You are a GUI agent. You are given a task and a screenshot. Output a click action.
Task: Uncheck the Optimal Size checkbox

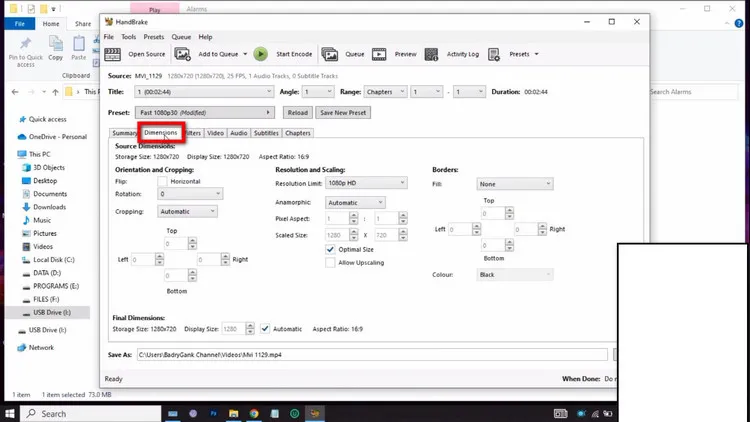tap(330, 249)
